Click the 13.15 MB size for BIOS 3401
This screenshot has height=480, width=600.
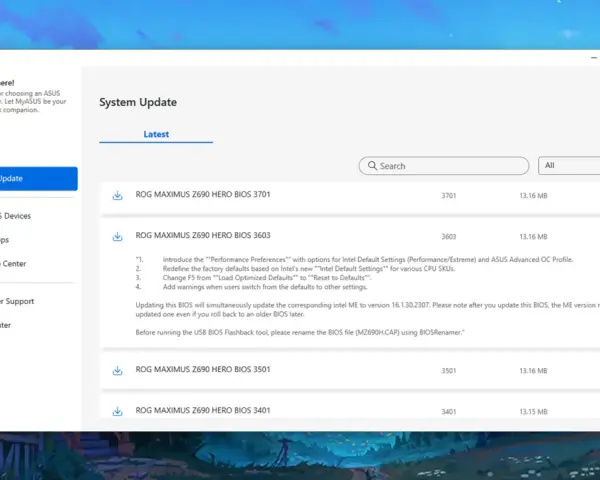(x=533, y=411)
